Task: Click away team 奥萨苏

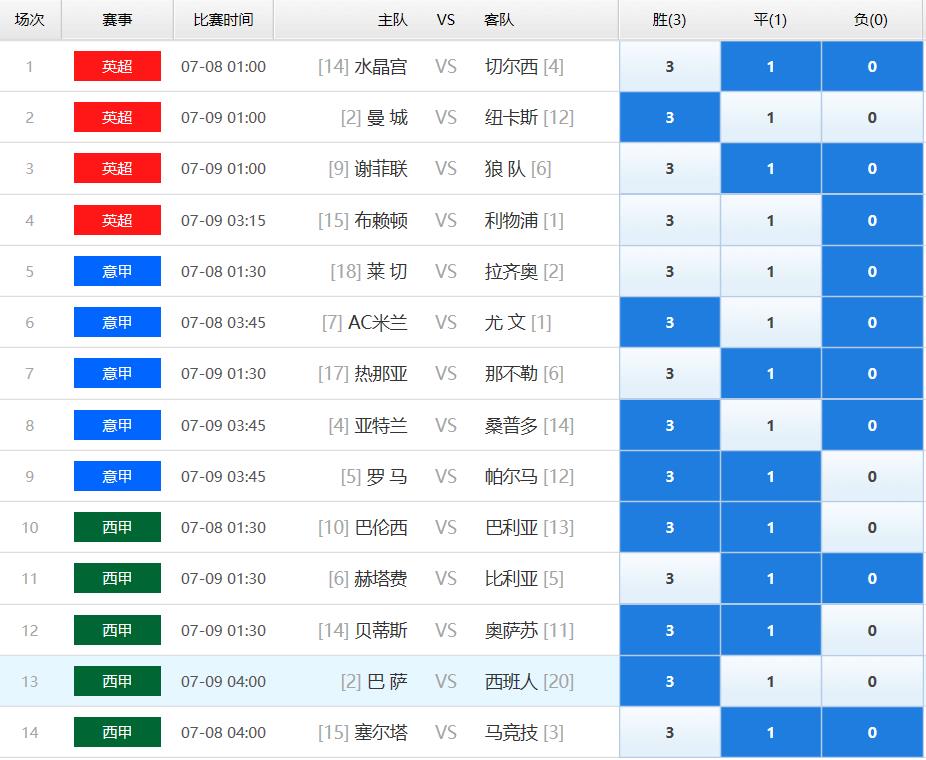Action: (511, 630)
